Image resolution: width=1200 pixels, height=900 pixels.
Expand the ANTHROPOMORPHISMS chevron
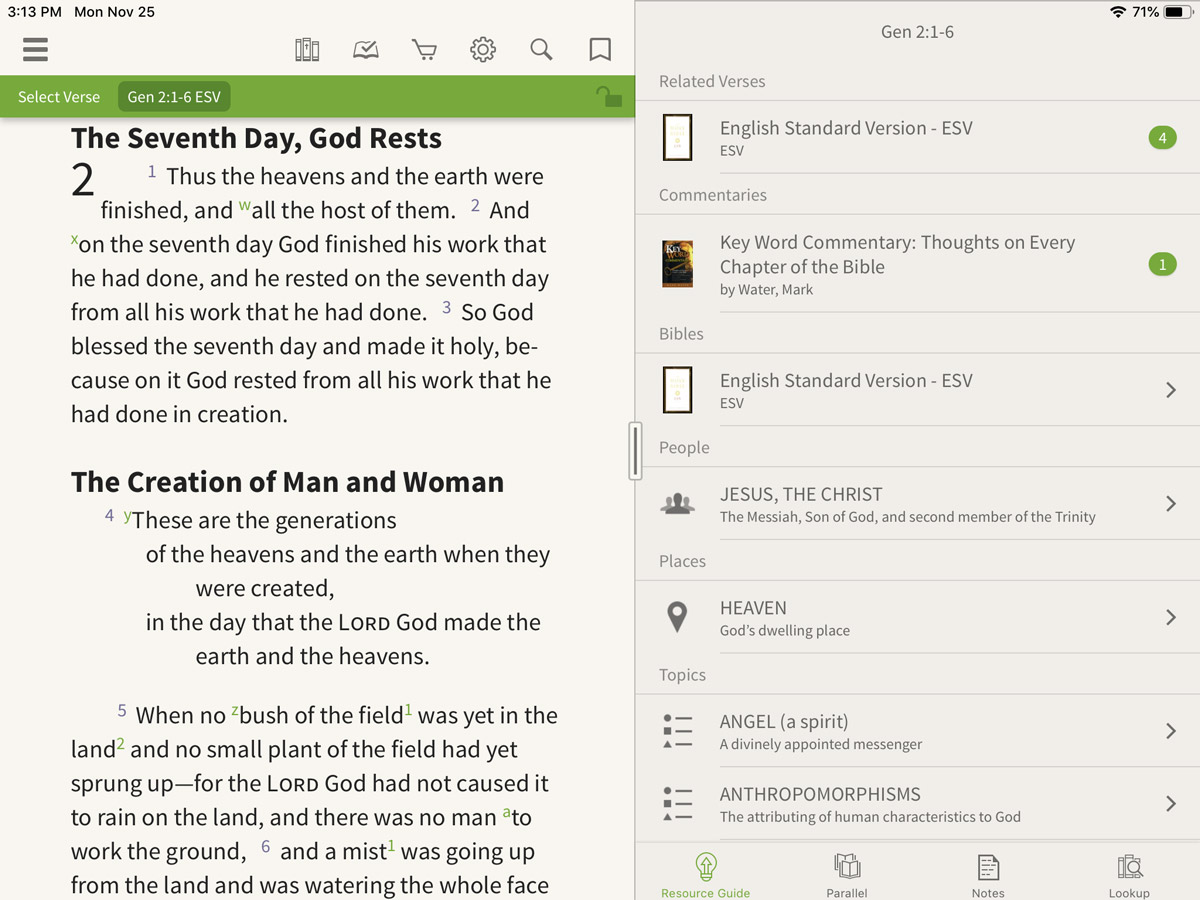[1170, 804]
